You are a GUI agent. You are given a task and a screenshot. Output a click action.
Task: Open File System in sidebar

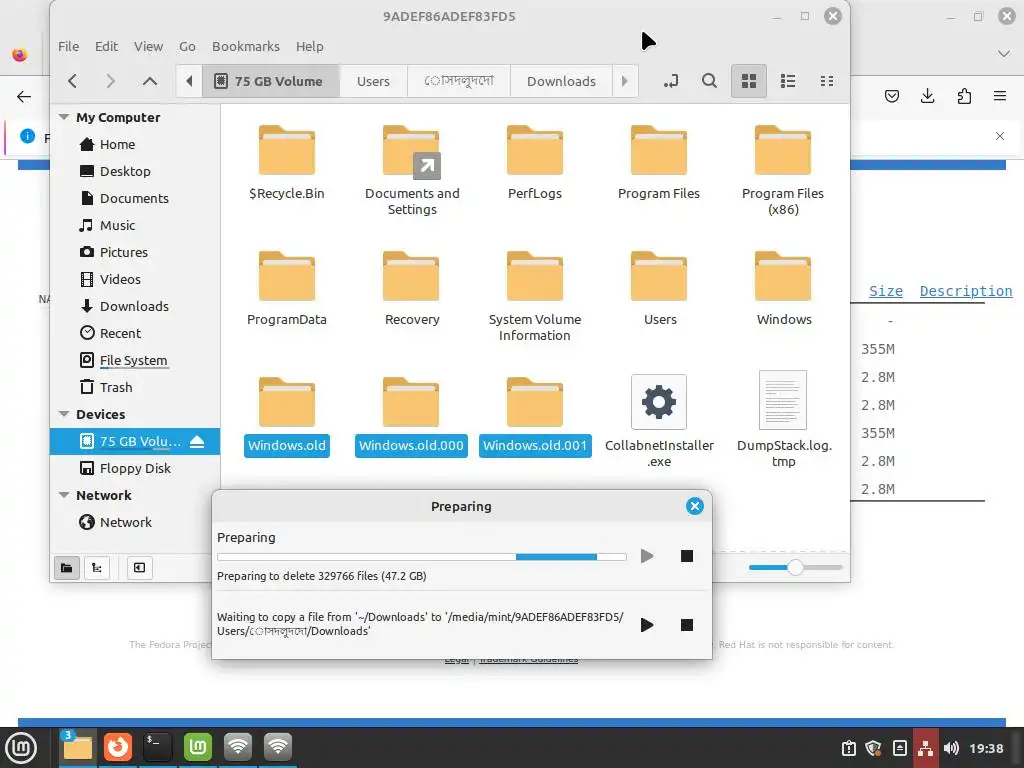(x=135, y=360)
